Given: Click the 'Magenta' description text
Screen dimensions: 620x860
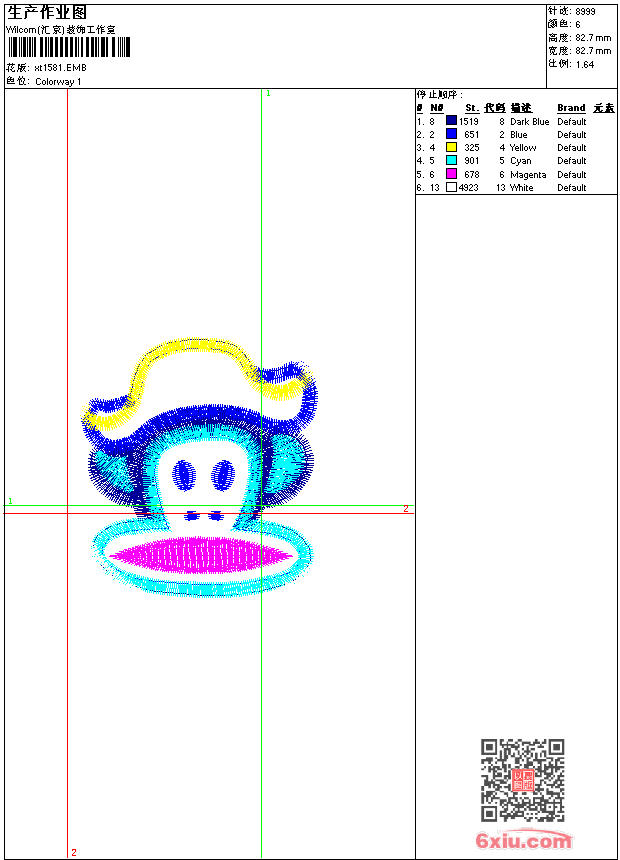Looking at the screenshot, I should click(528, 174).
